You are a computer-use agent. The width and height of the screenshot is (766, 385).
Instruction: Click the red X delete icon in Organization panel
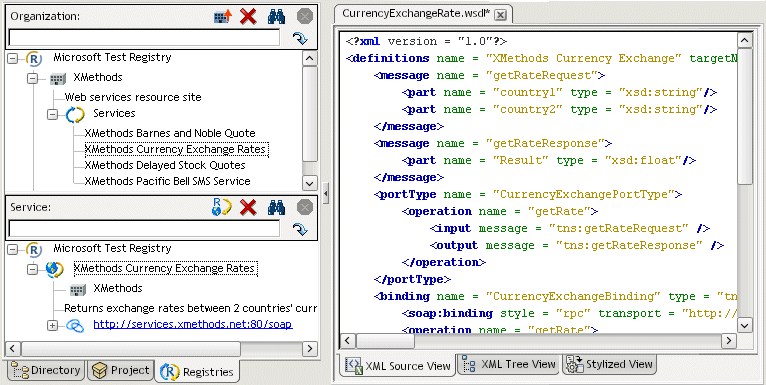pyautogui.click(x=249, y=17)
